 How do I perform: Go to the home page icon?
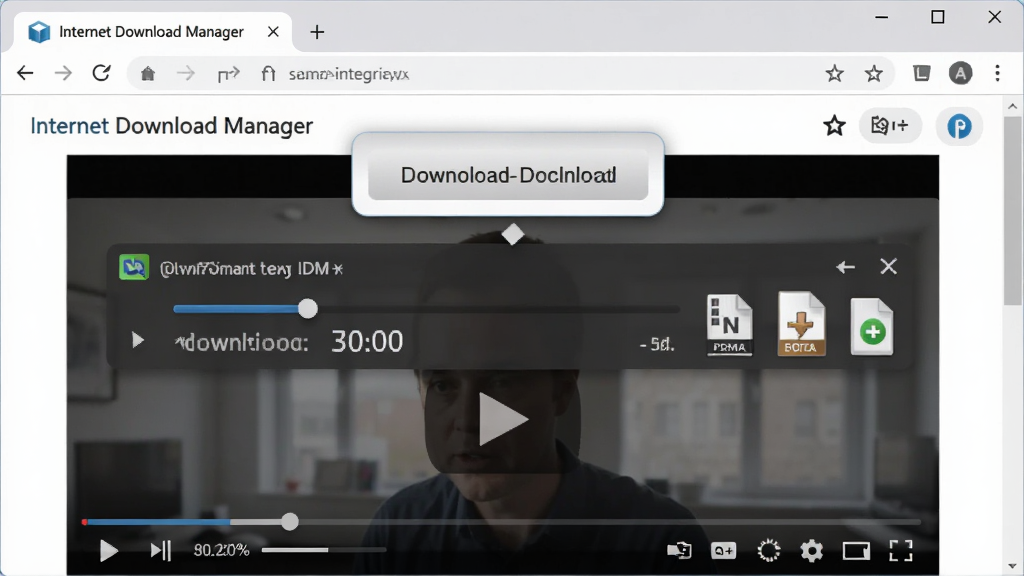pos(148,74)
